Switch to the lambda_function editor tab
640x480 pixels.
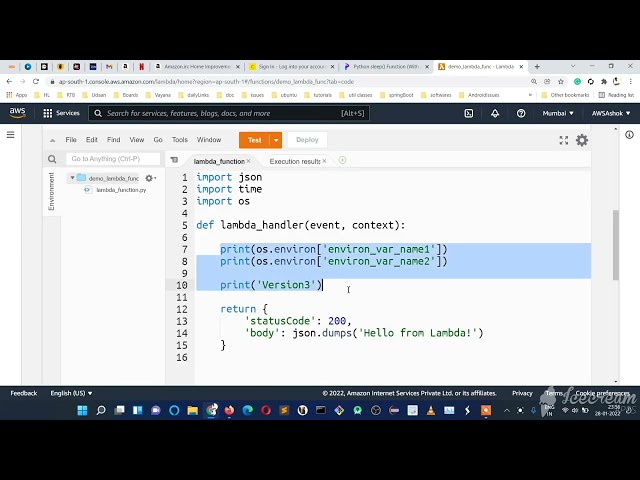point(219,161)
